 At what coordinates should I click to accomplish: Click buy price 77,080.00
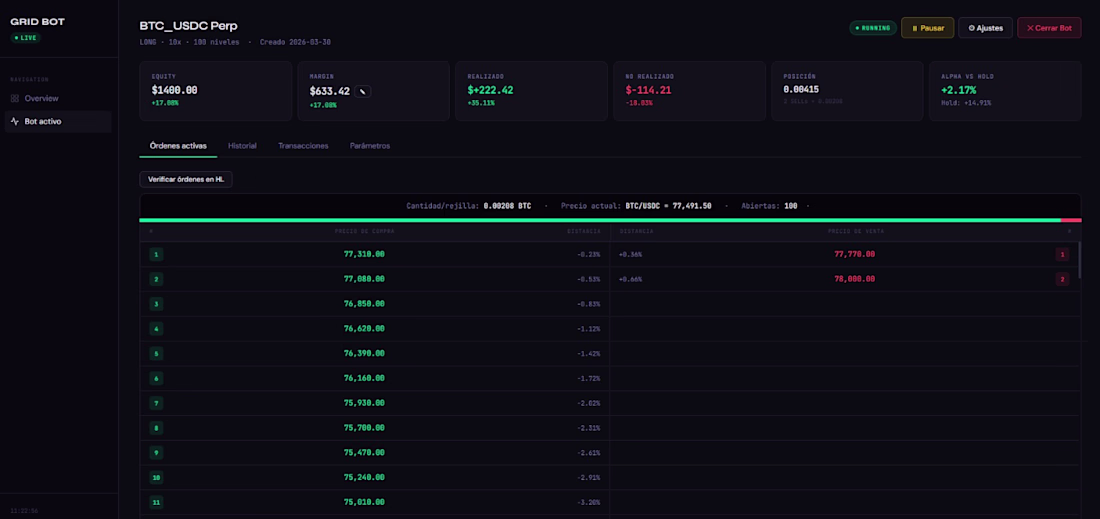coord(364,279)
